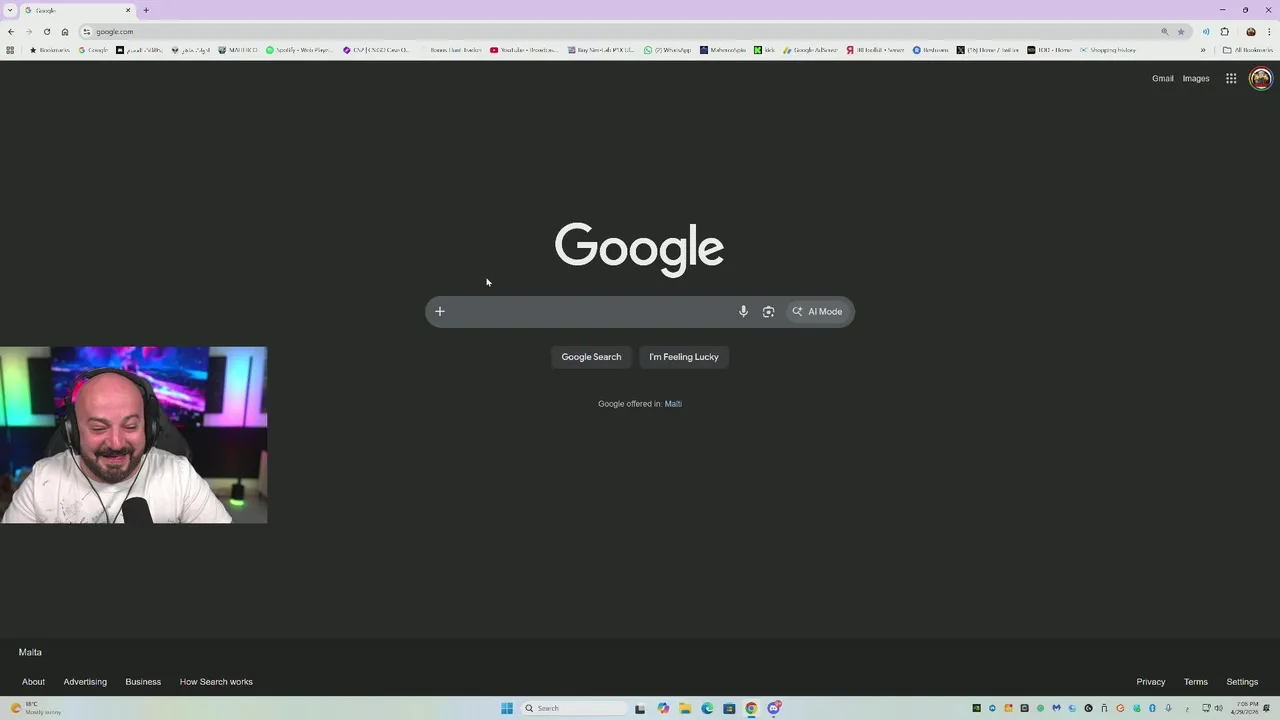Screen dimensions: 1280x720
Task: Open Chrome Extensions puzzle icon
Action: [x=1224, y=31]
